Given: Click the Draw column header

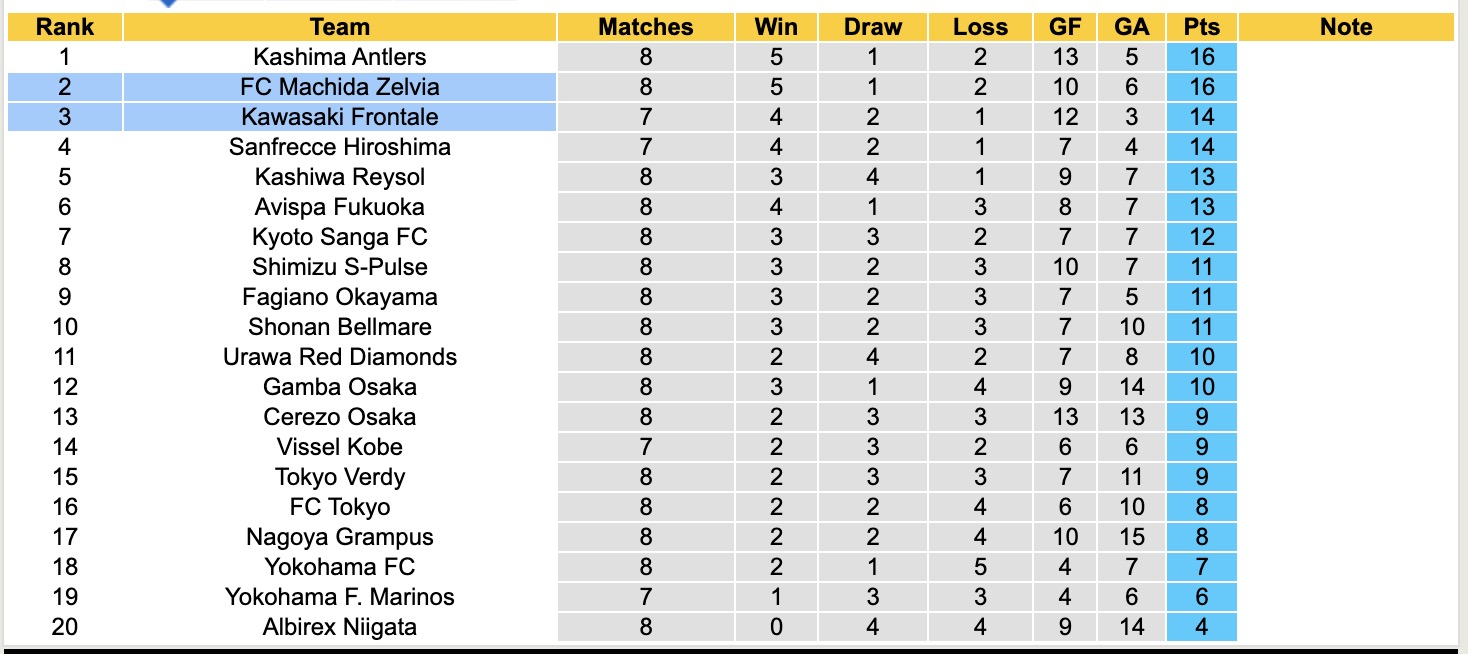Looking at the screenshot, I should [x=872, y=27].
